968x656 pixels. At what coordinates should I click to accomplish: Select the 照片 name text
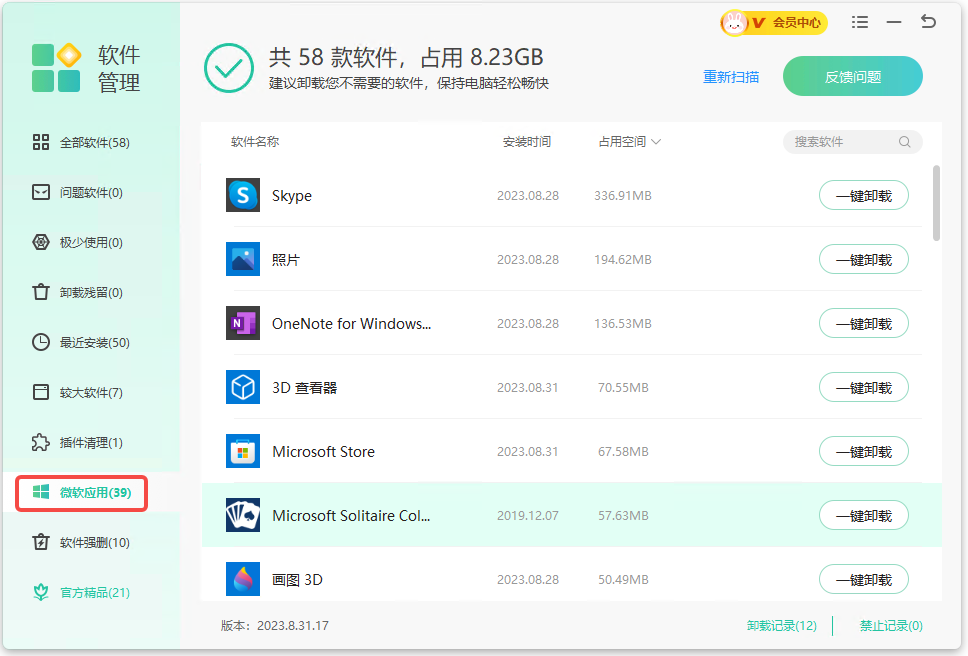[286, 260]
